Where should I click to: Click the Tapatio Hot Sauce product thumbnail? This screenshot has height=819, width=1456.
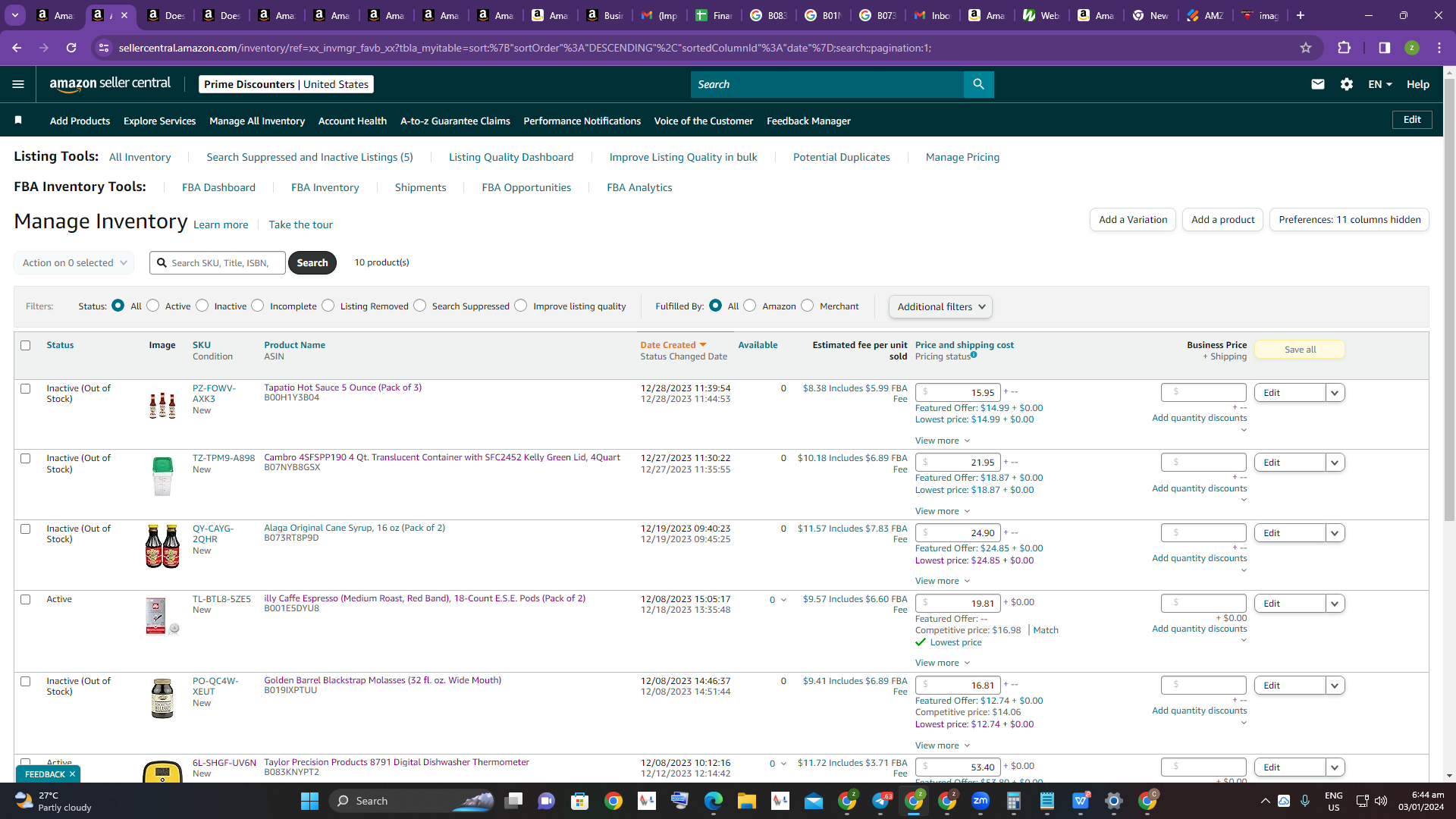[162, 406]
